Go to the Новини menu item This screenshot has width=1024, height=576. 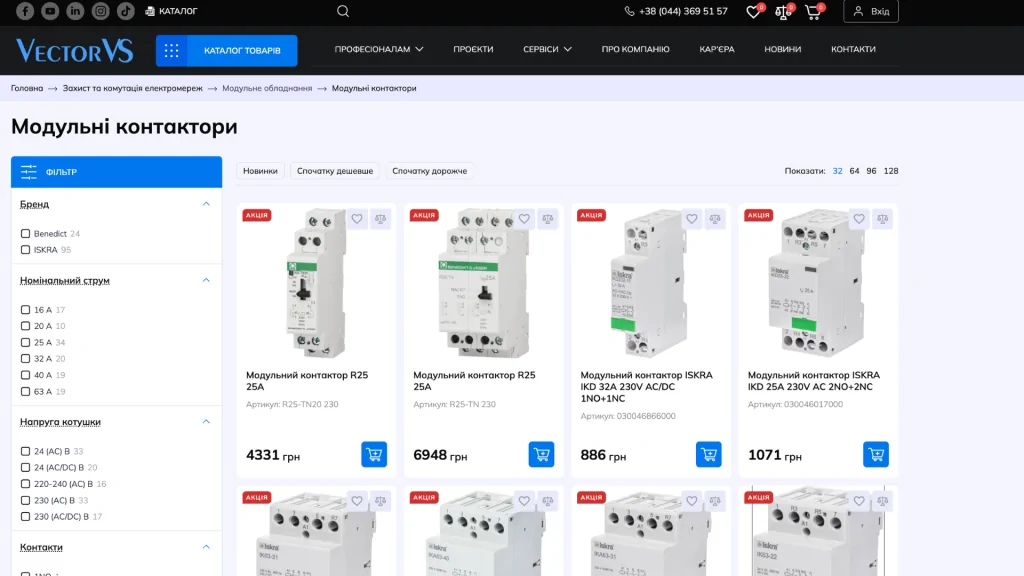click(782, 49)
